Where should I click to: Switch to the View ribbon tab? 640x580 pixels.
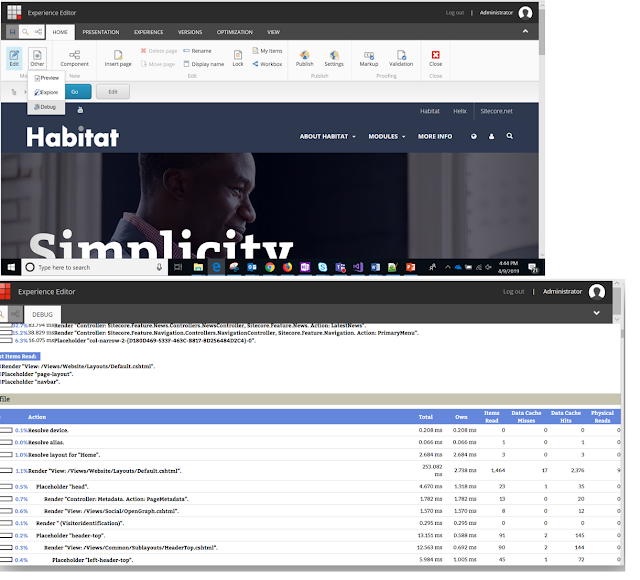pos(273,32)
